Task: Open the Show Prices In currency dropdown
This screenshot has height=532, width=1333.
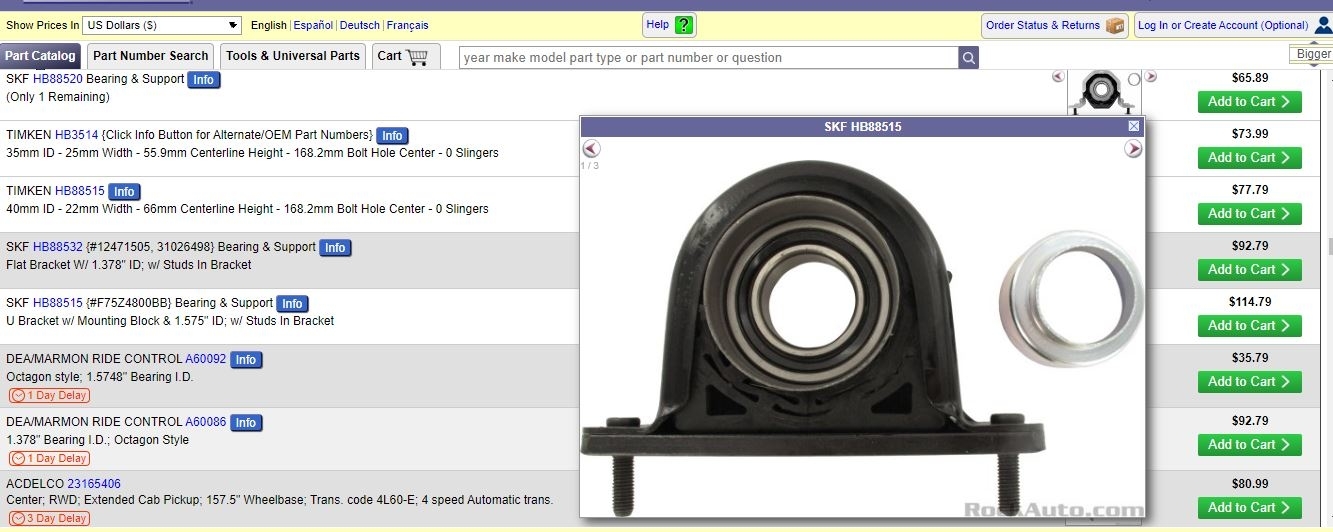Action: pos(162,25)
